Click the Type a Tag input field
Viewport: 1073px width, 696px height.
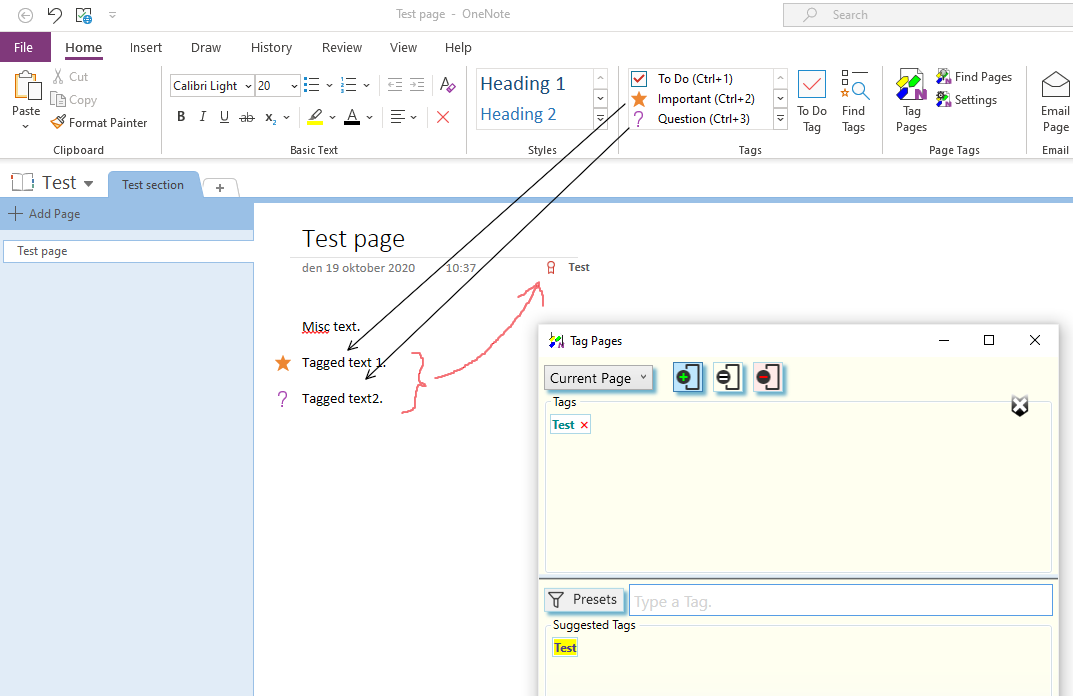coord(840,600)
